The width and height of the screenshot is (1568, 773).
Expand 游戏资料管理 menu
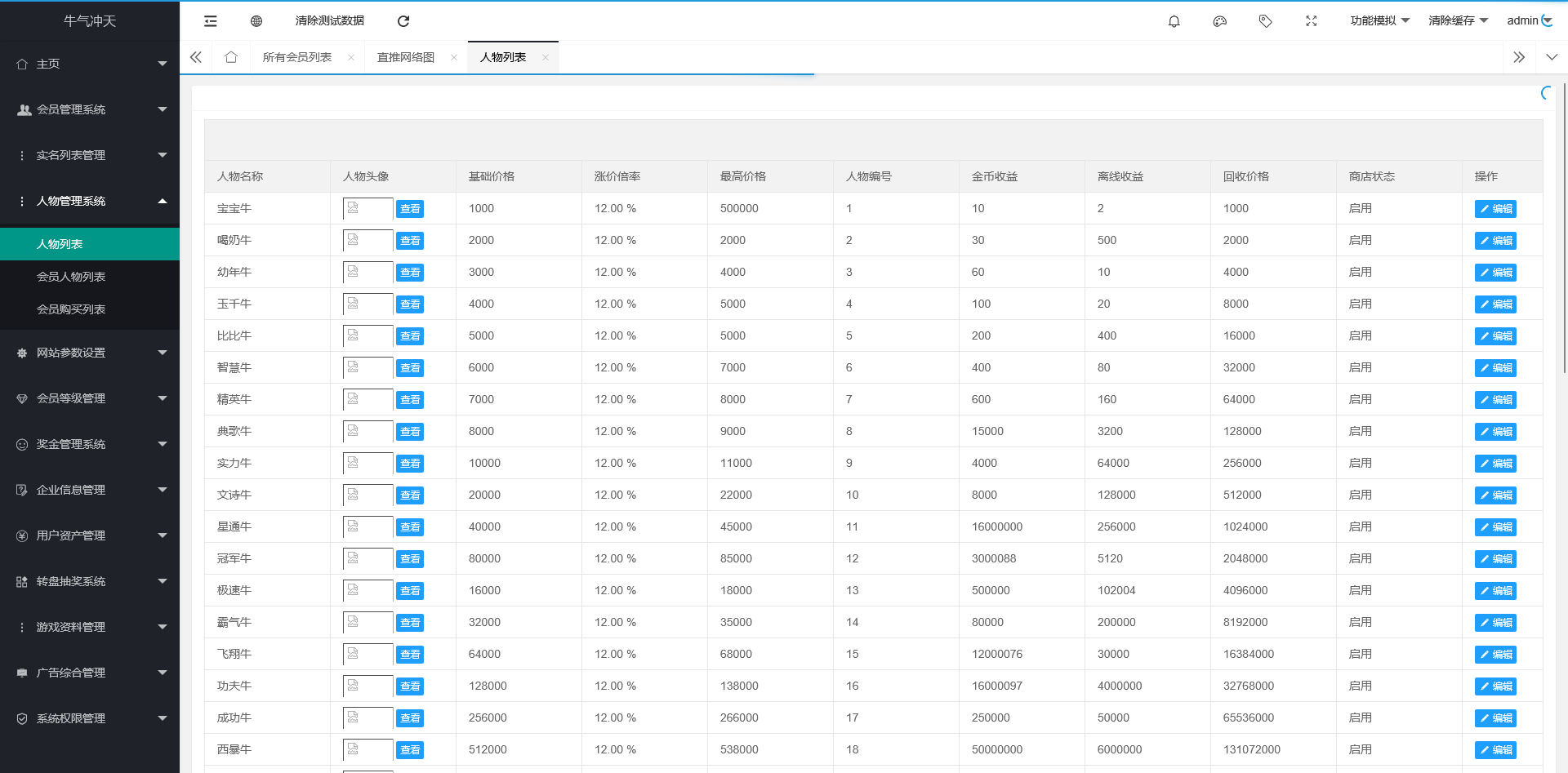(90, 627)
